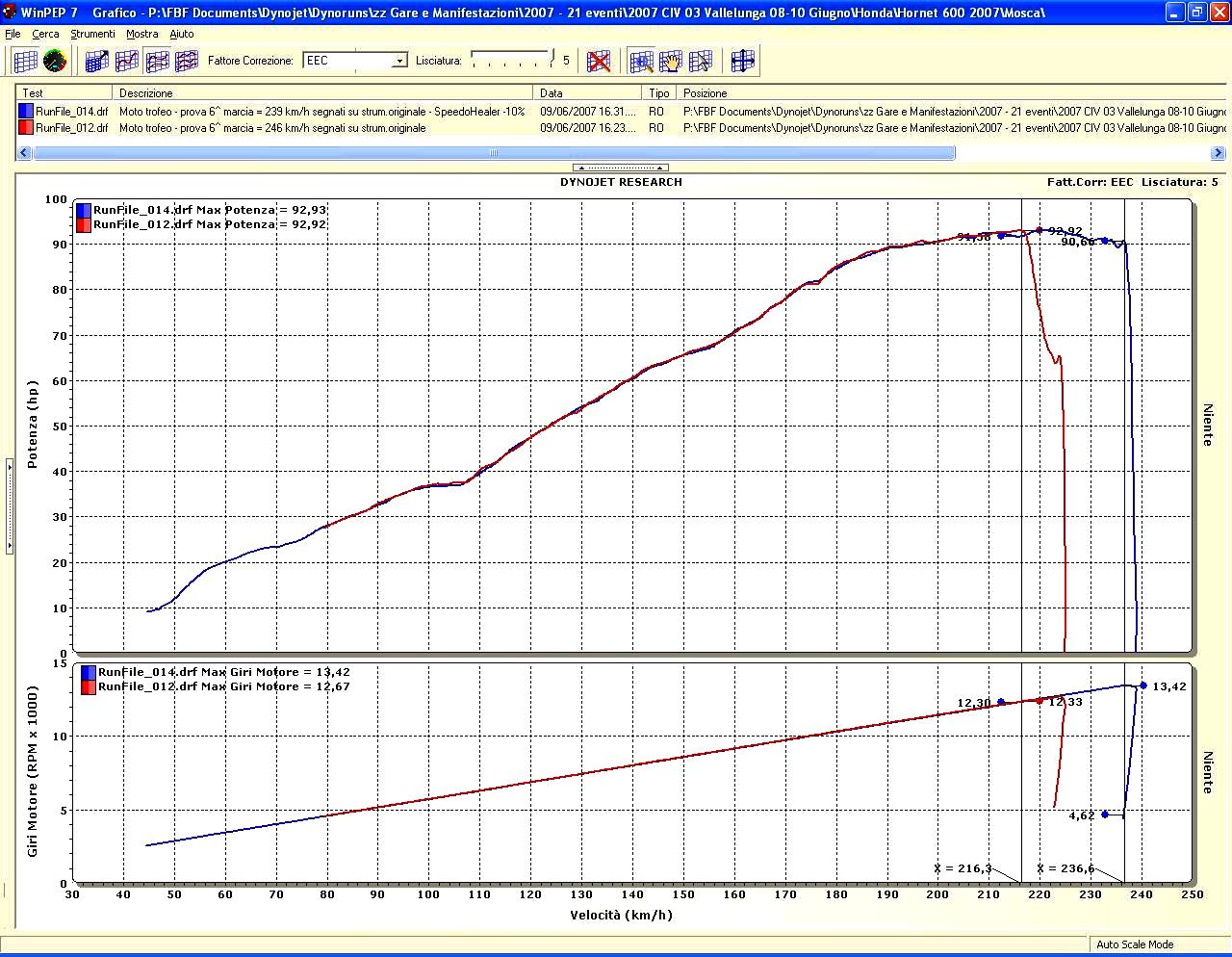Select the single-curve graph toolbar icon
1232x957 pixels.
(x=127, y=61)
